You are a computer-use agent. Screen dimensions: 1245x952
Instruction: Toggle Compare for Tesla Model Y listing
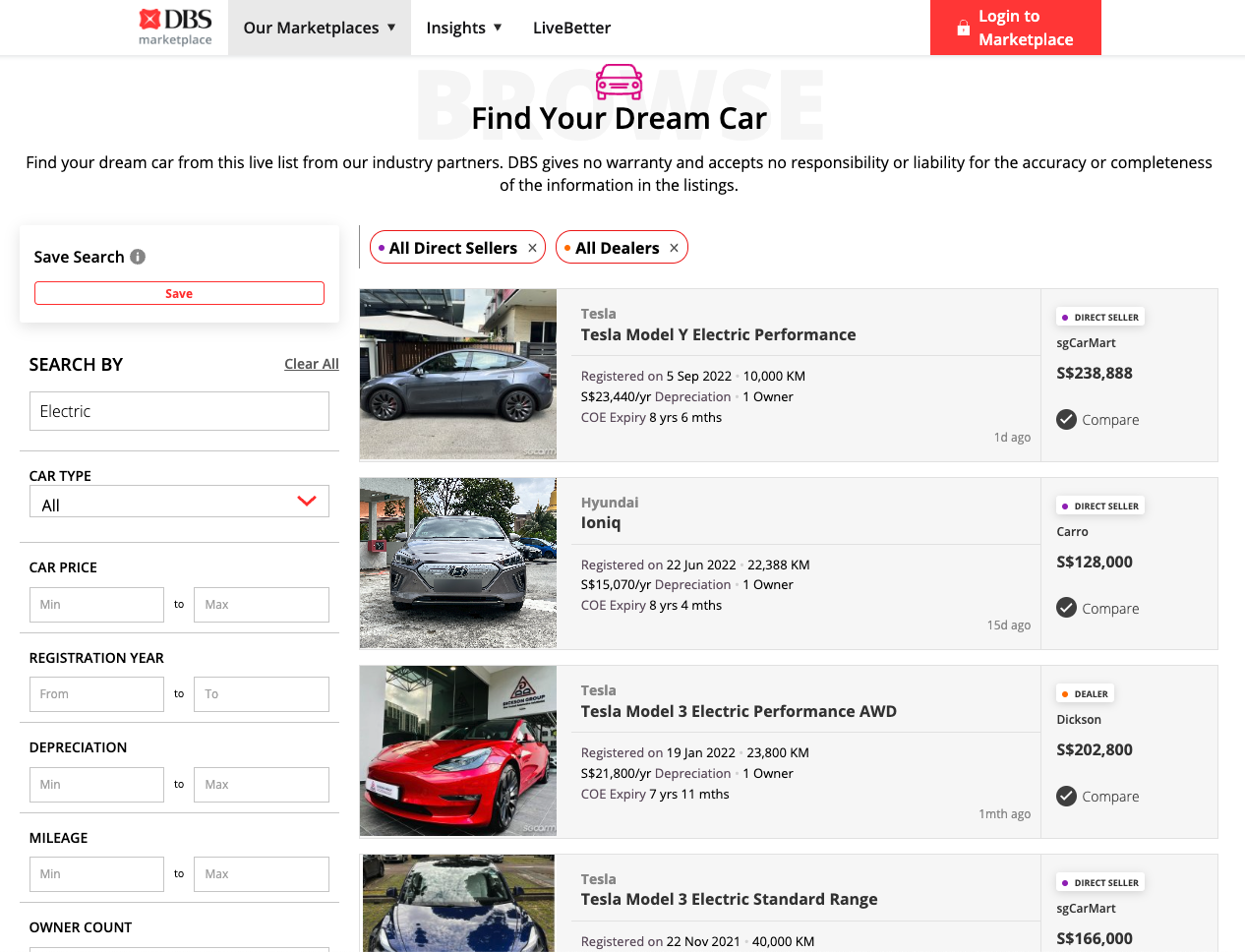tap(1066, 419)
